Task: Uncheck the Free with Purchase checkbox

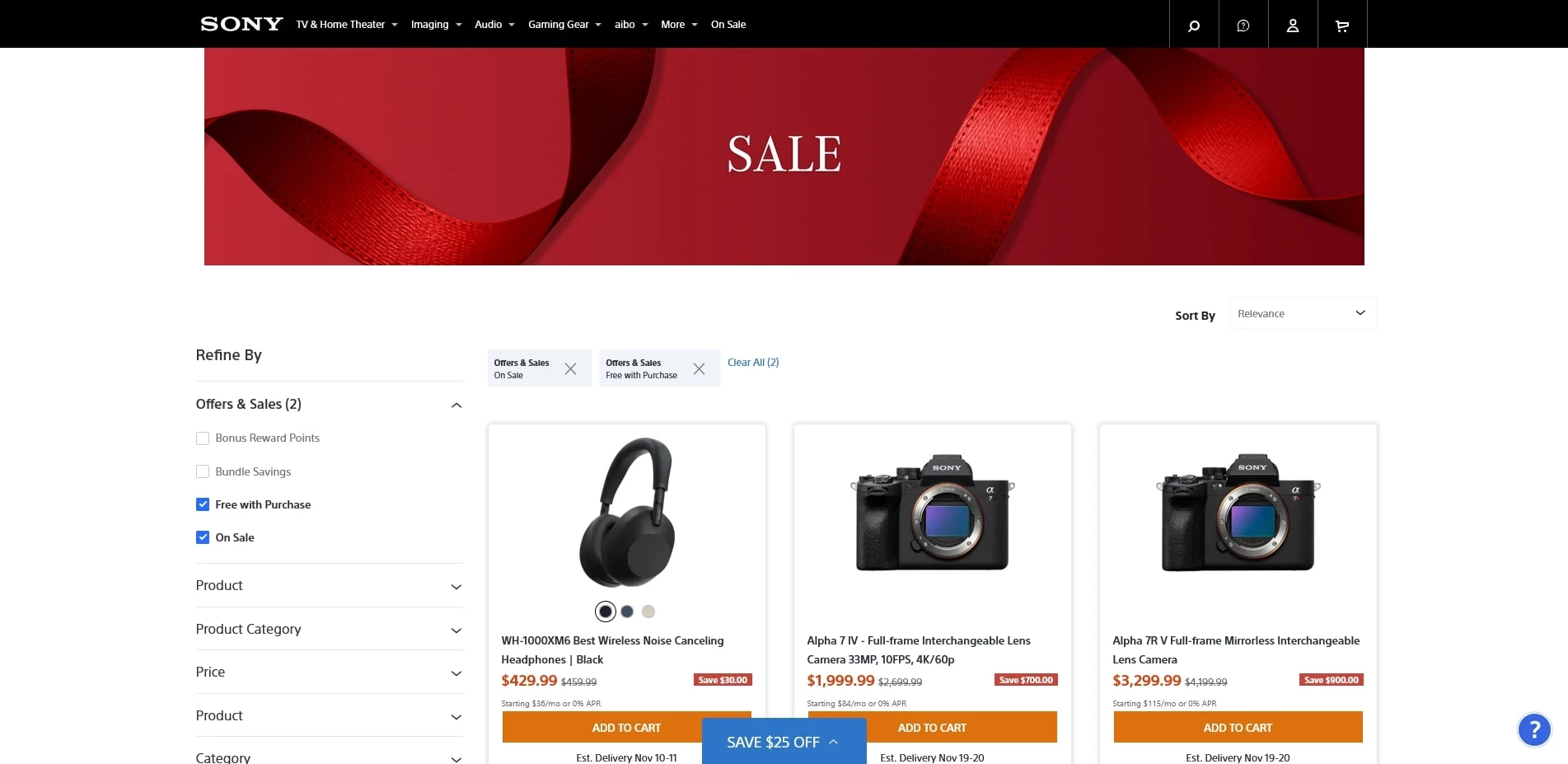Action: pos(203,504)
